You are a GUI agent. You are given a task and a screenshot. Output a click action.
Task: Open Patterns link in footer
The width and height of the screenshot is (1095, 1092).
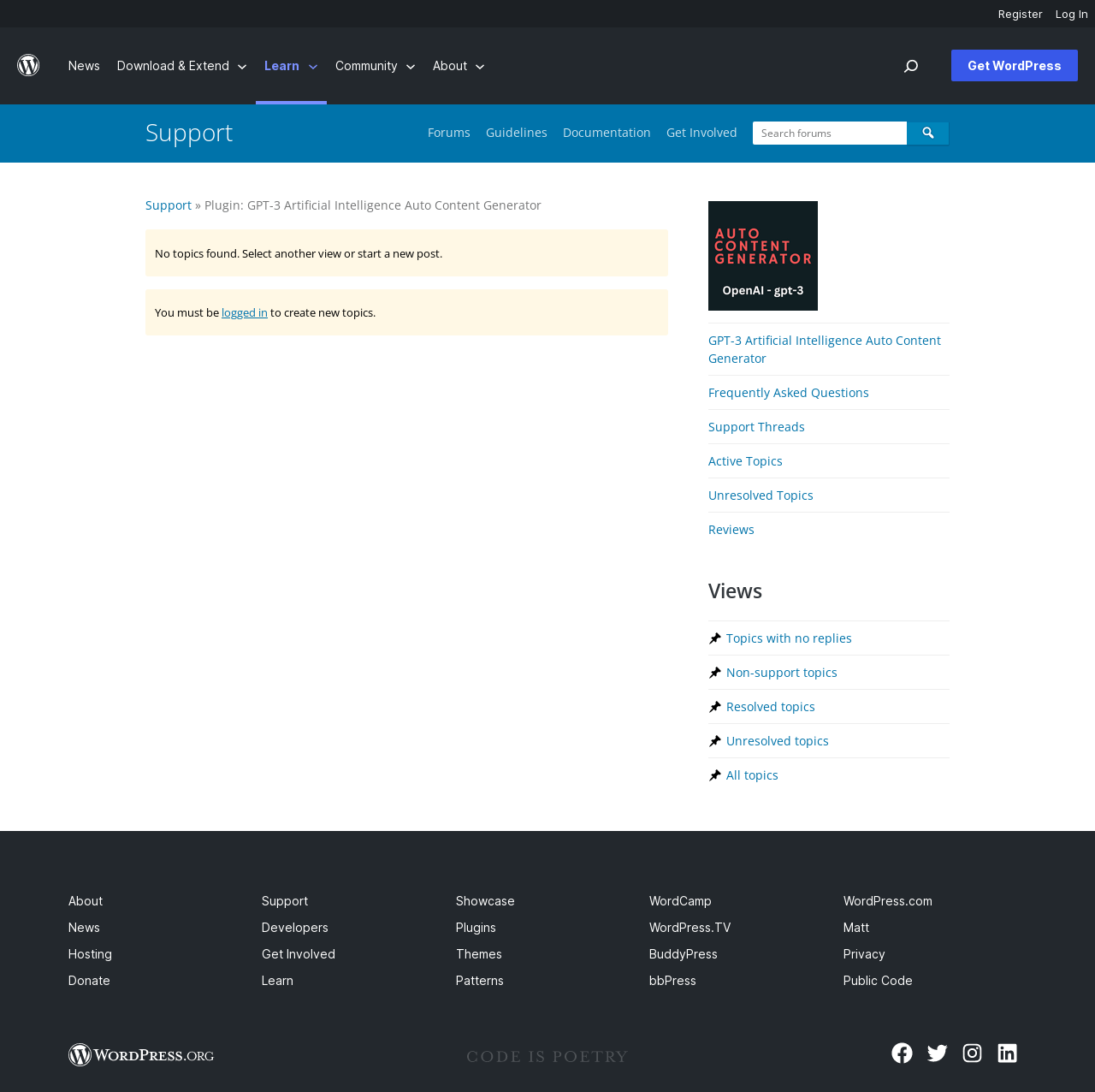[480, 981]
